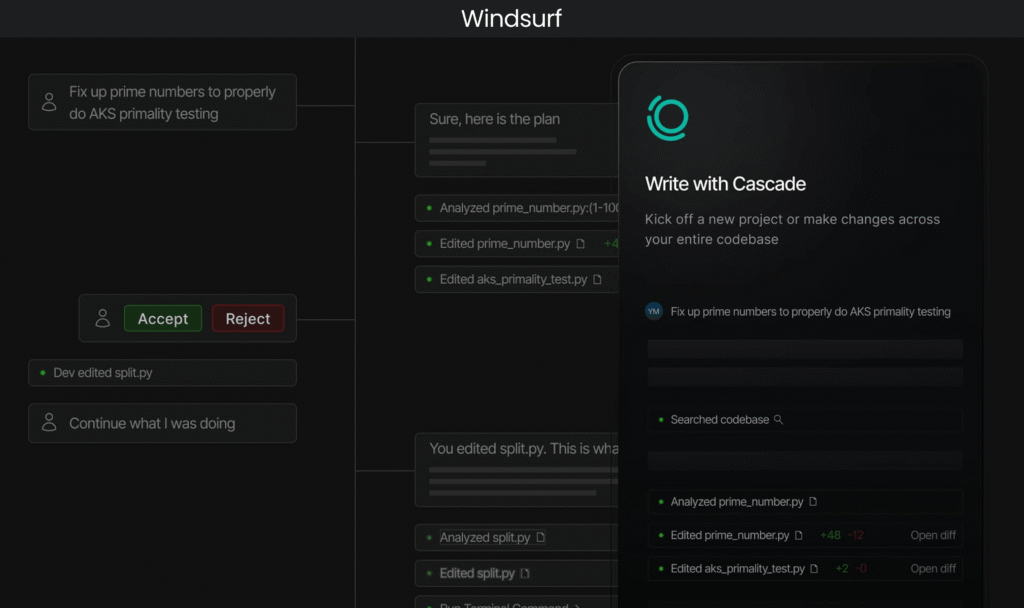Click user icon beside the Accept button
1024x608 pixels.
103,318
